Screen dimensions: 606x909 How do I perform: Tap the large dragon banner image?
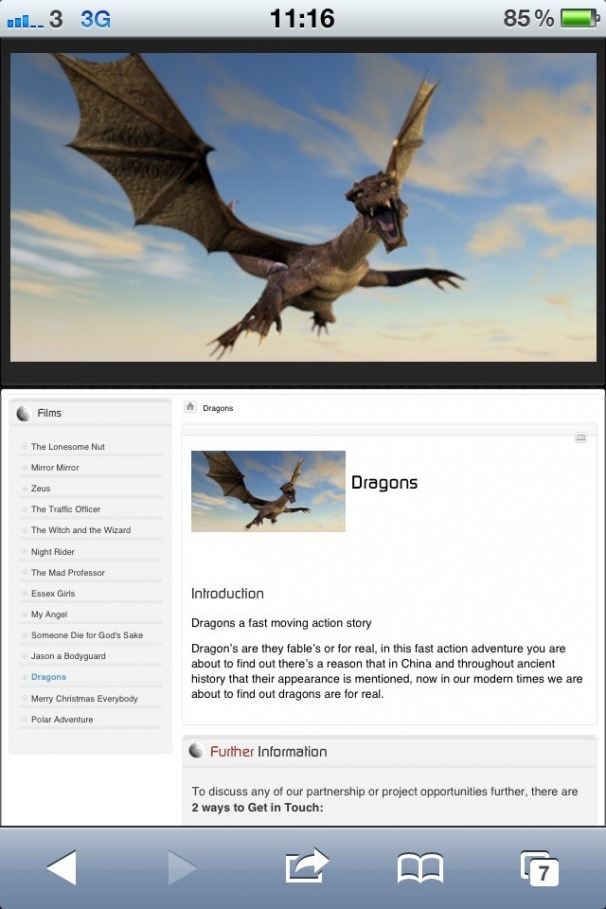click(x=303, y=207)
